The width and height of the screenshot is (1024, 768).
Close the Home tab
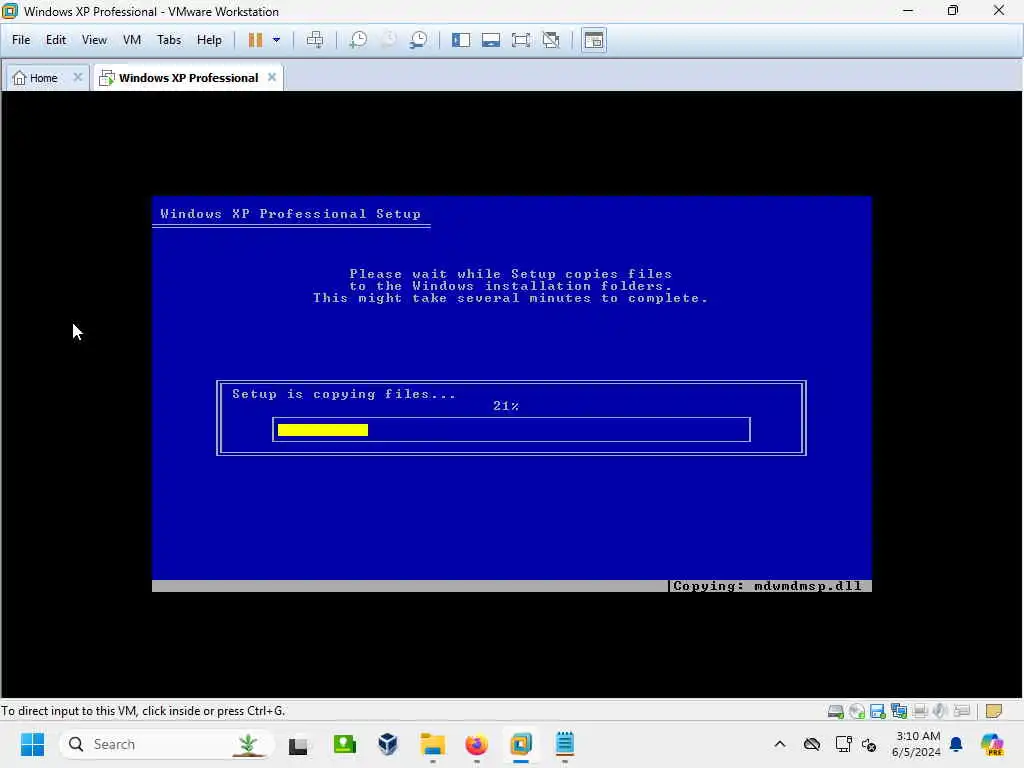pos(78,77)
